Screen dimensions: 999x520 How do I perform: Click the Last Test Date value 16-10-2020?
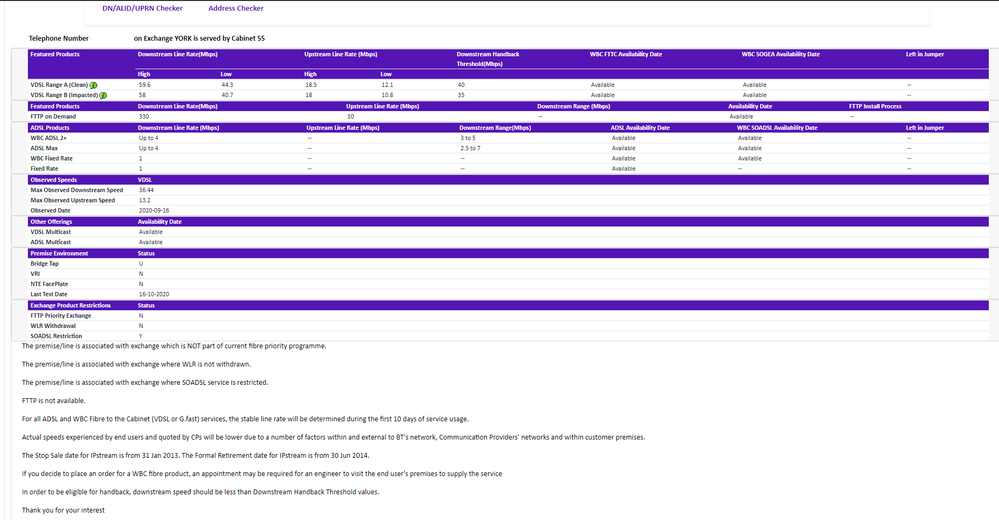pos(155,295)
